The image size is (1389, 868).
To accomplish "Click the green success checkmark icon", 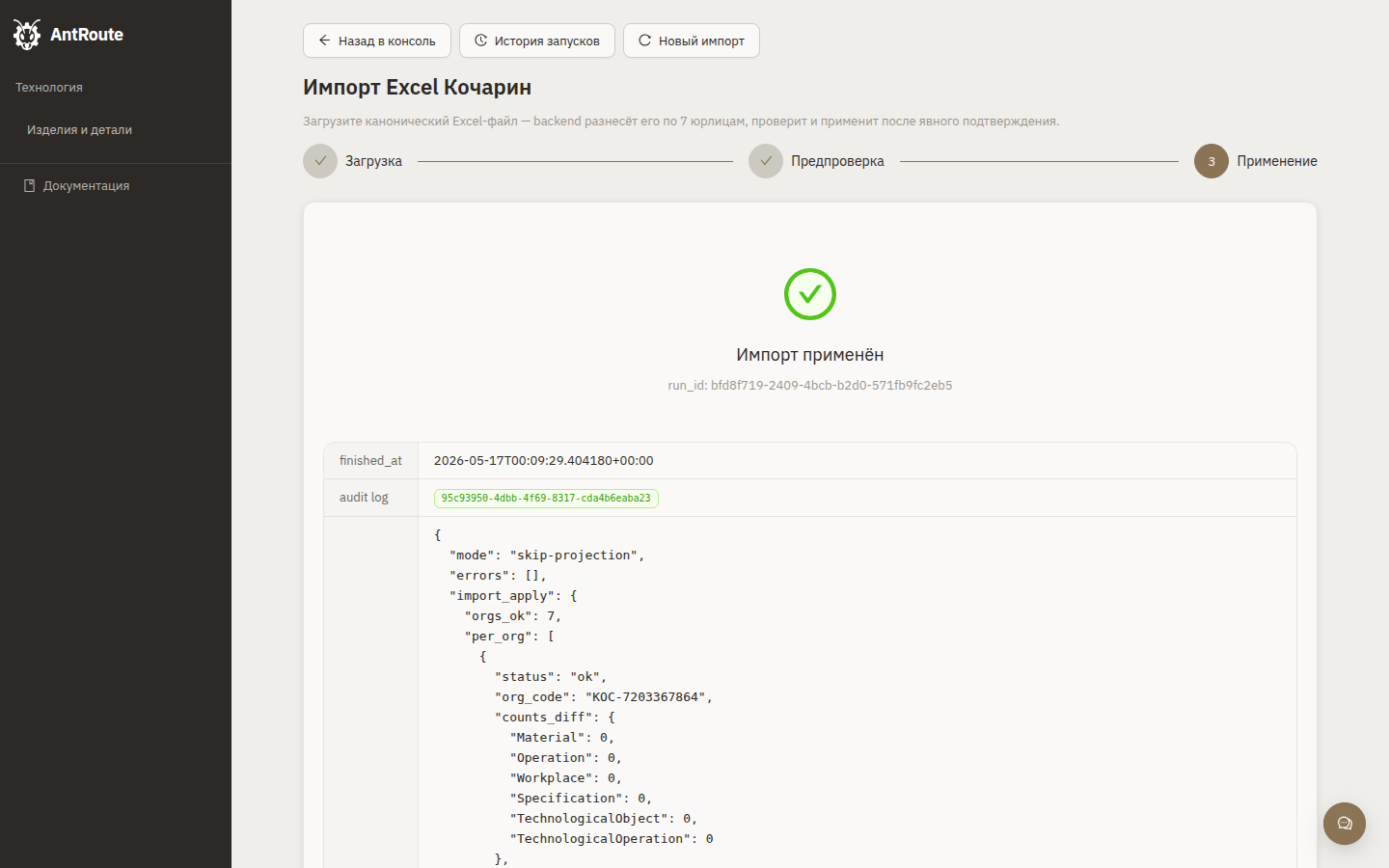I will pos(810,294).
